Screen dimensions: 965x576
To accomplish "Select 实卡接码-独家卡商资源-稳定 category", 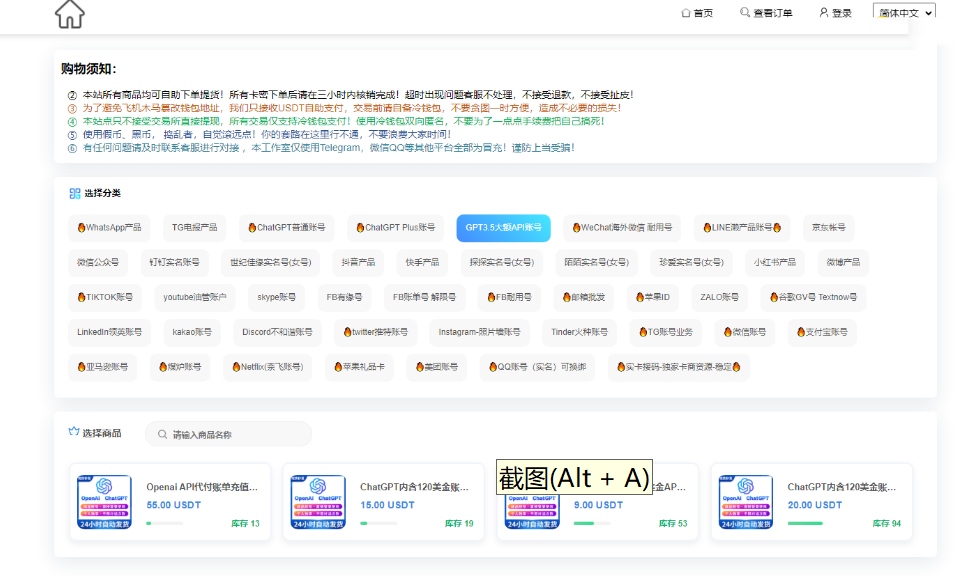I will pos(679,368).
